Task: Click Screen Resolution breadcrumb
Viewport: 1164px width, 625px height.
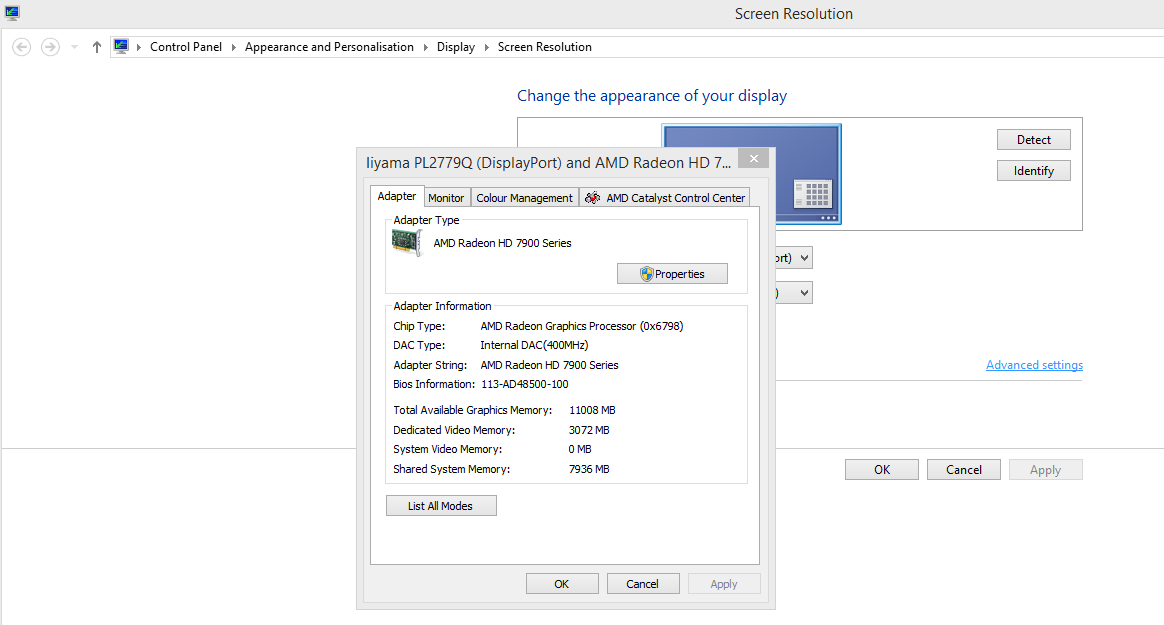Action: 544,47
